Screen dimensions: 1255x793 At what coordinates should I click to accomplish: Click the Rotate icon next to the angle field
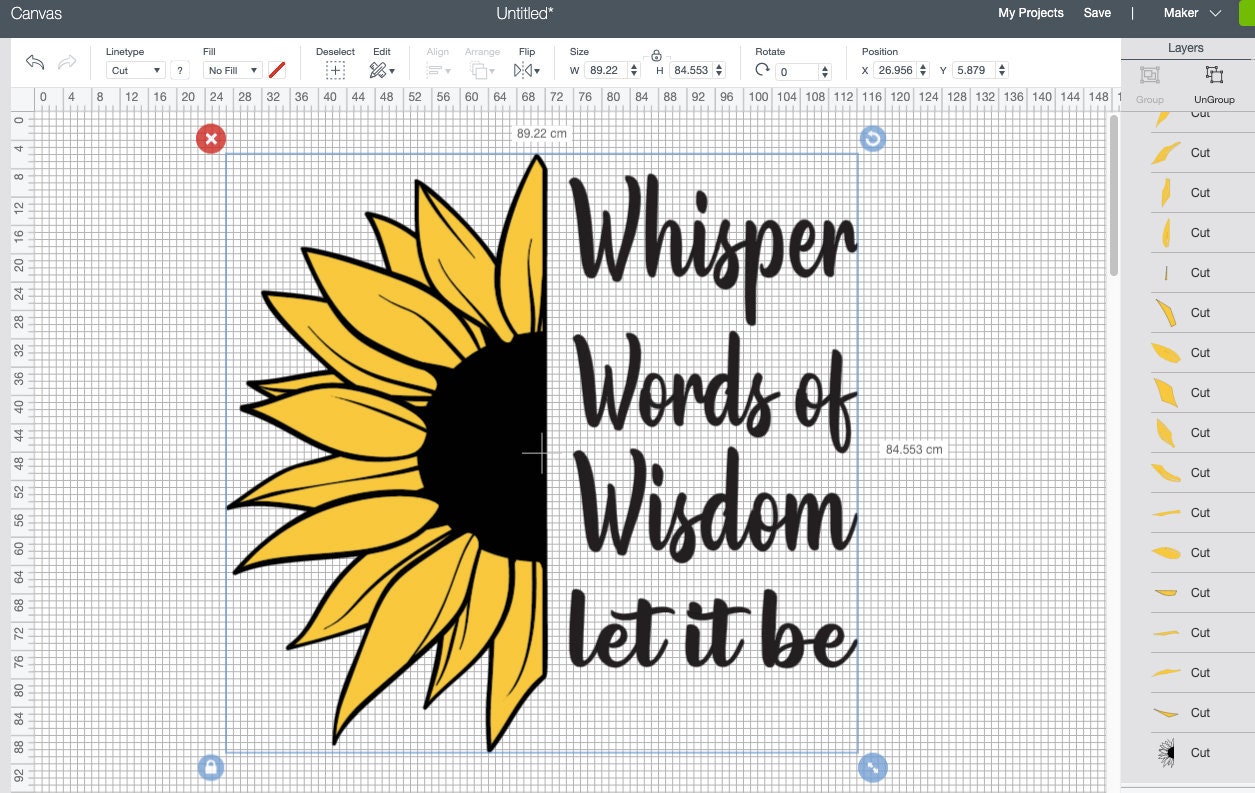pyautogui.click(x=763, y=70)
